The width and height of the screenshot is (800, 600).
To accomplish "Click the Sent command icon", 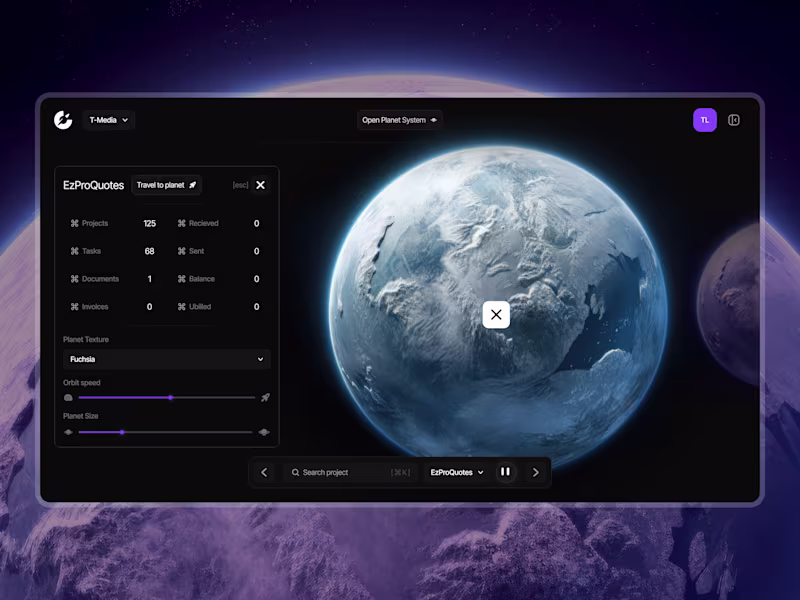I will pos(182,251).
